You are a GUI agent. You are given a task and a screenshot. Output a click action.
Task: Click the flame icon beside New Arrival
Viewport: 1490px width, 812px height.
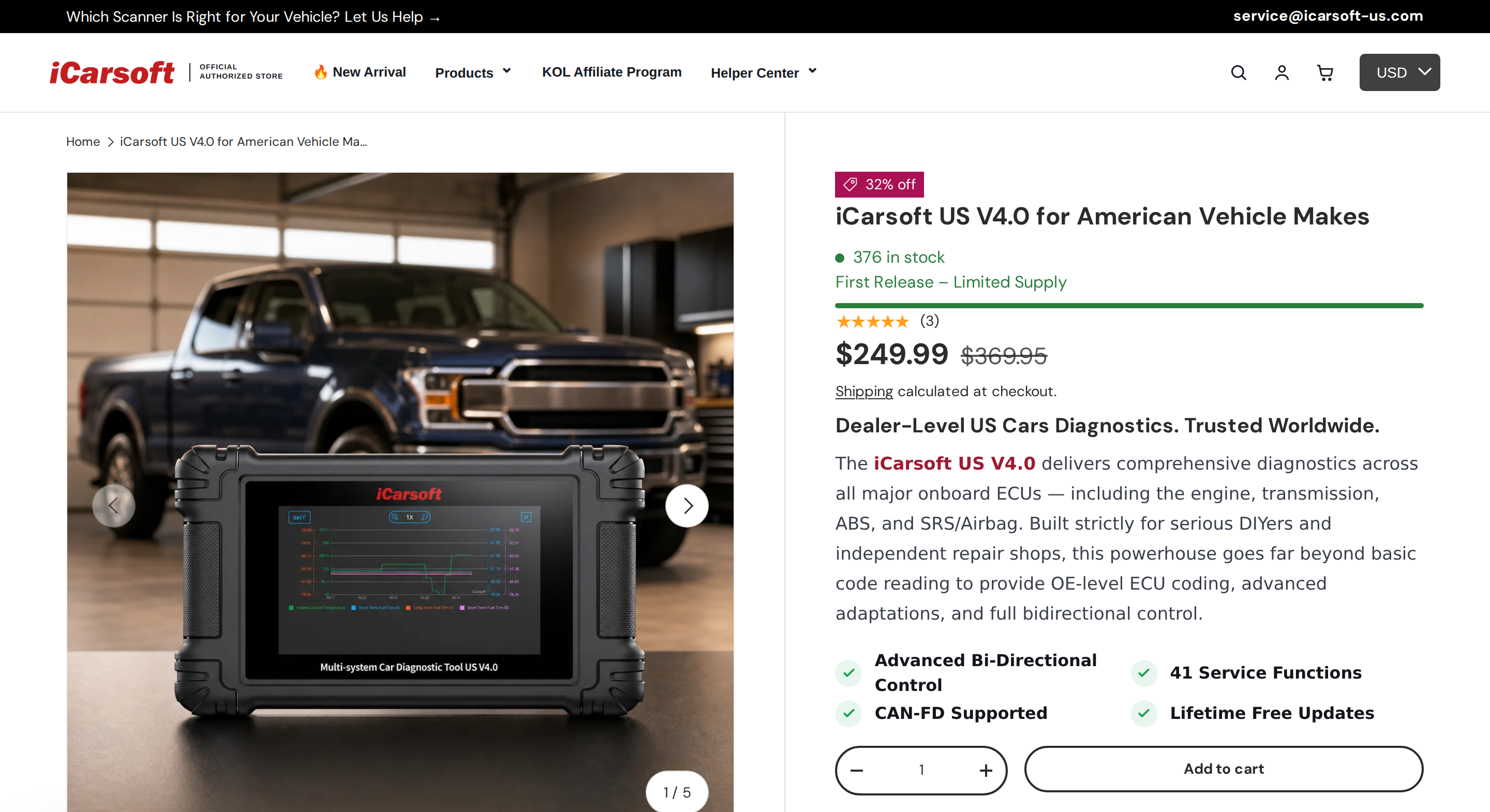(x=320, y=72)
